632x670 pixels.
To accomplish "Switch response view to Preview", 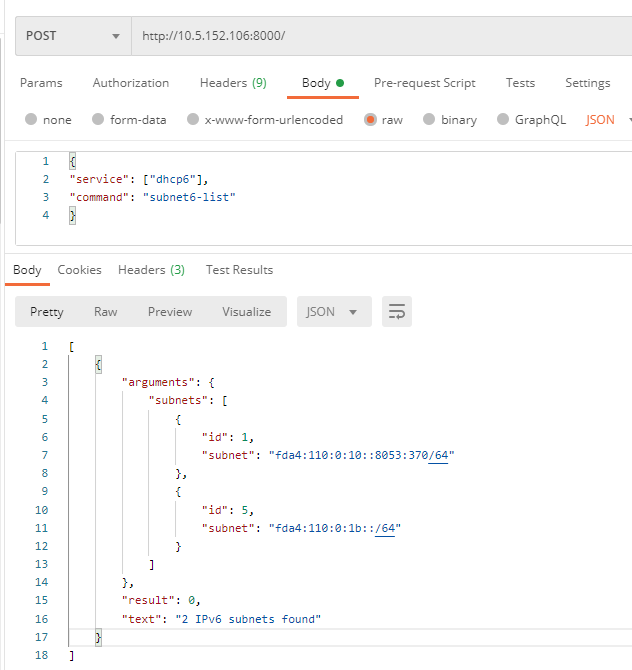I will 170,312.
